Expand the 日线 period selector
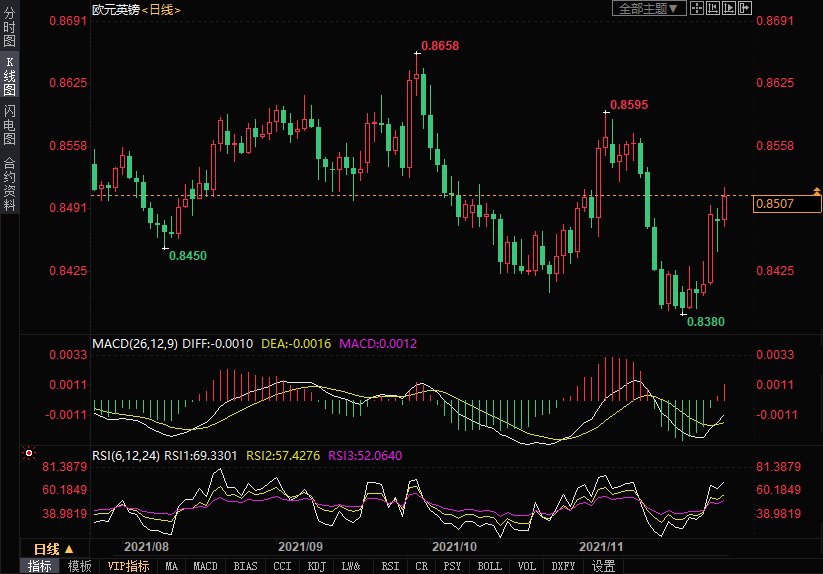Viewport: 823px width, 574px height. [x=54, y=549]
